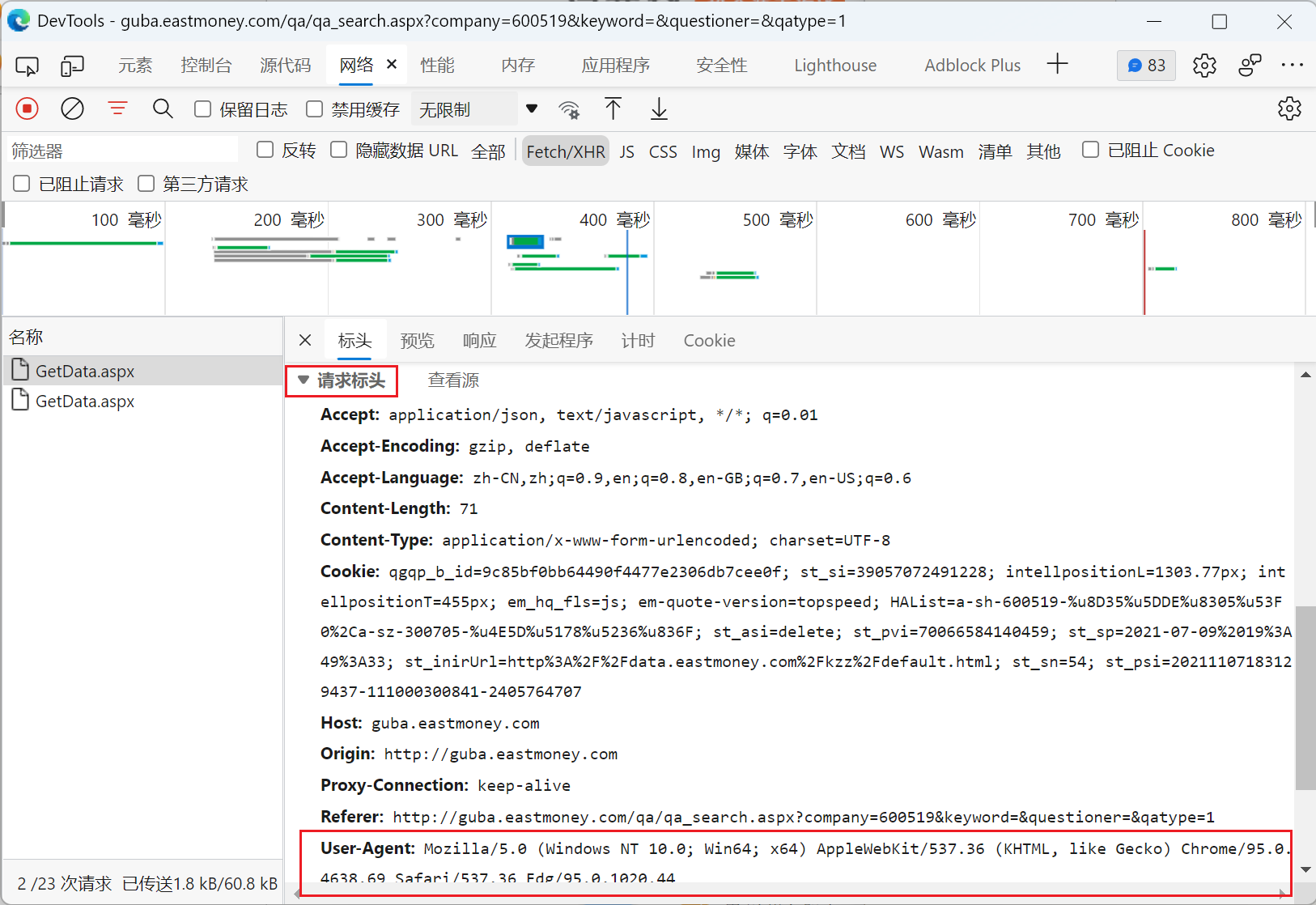This screenshot has width=1316, height=905.
Task: Activate the inspect element picker icon
Action: tap(28, 66)
